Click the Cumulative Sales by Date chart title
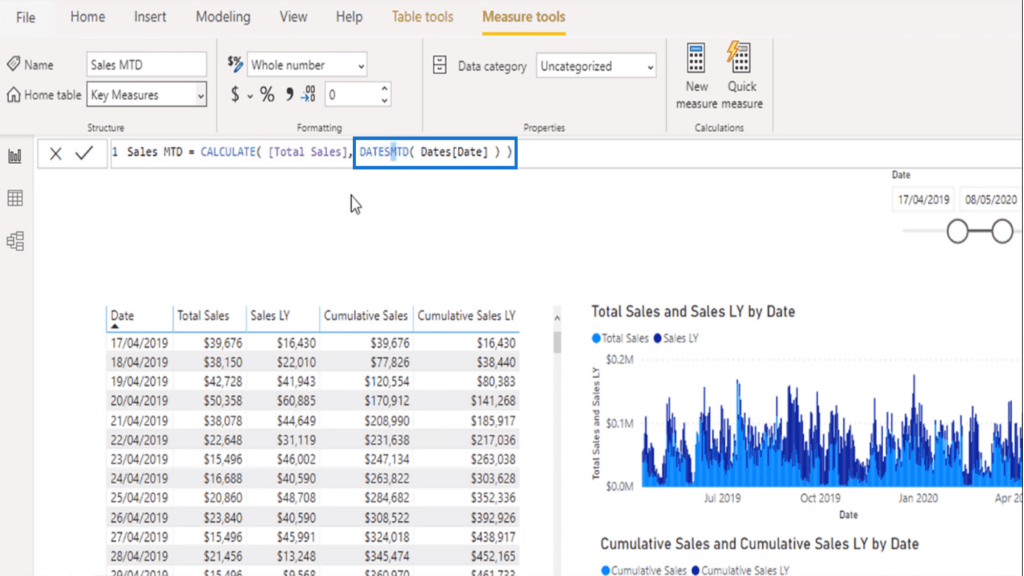This screenshot has height=576, width=1024. point(760,544)
